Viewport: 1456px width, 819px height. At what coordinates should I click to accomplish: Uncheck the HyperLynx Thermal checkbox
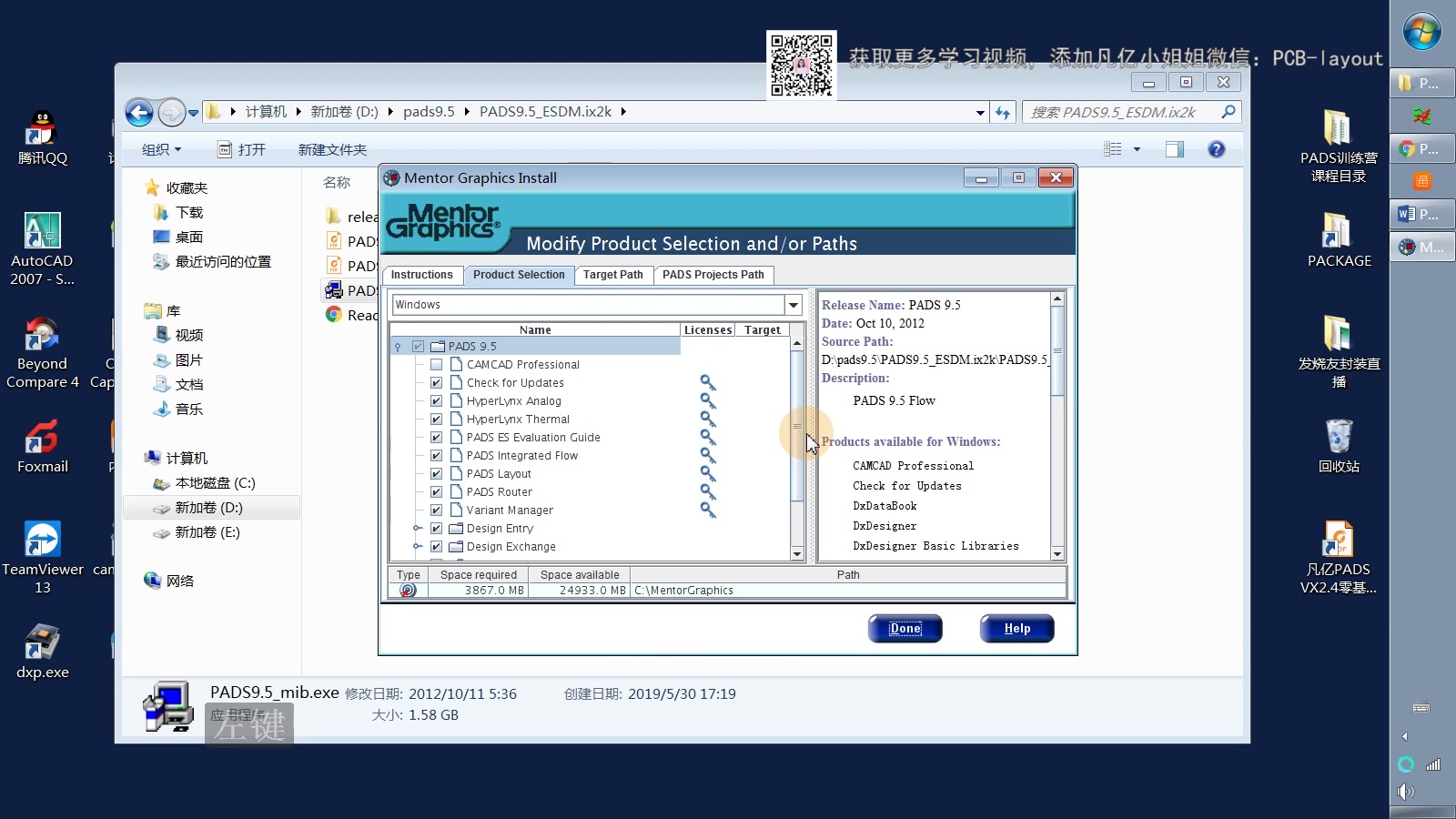[x=436, y=420]
